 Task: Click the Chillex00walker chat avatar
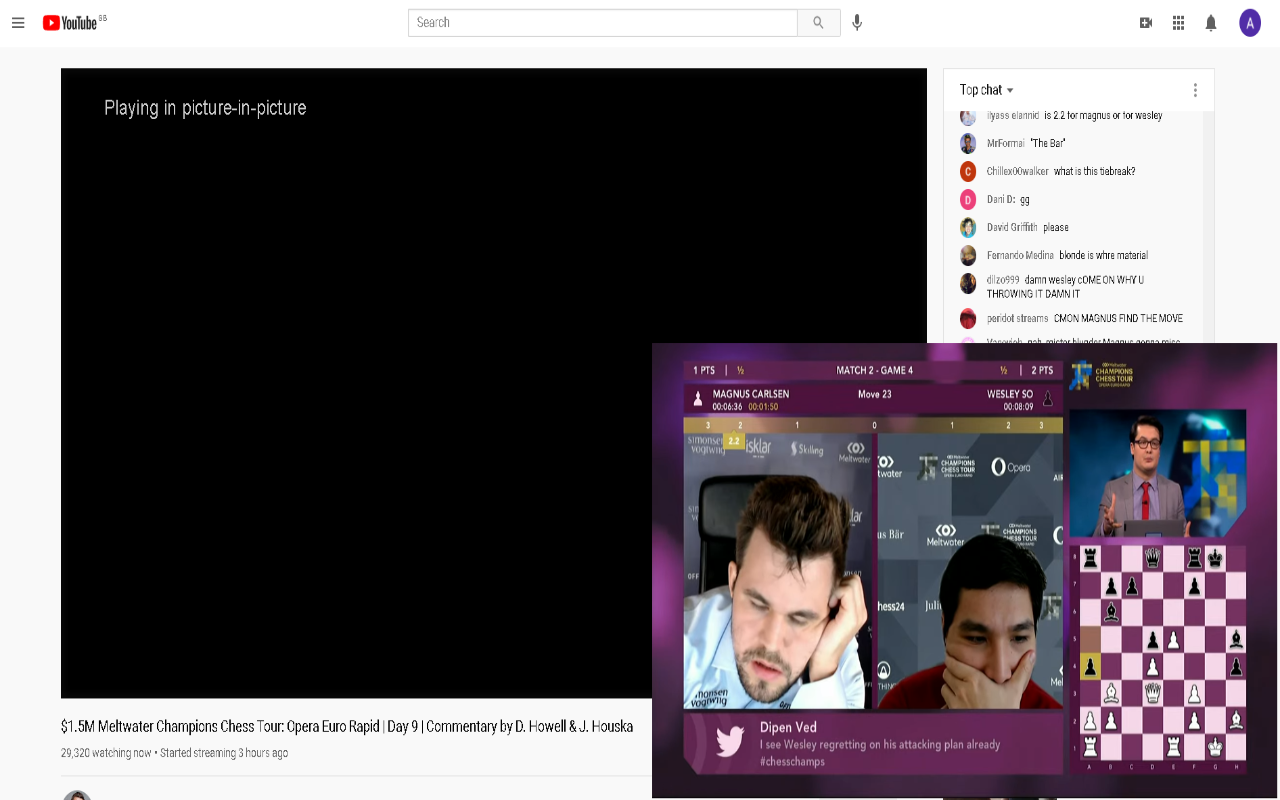[968, 171]
